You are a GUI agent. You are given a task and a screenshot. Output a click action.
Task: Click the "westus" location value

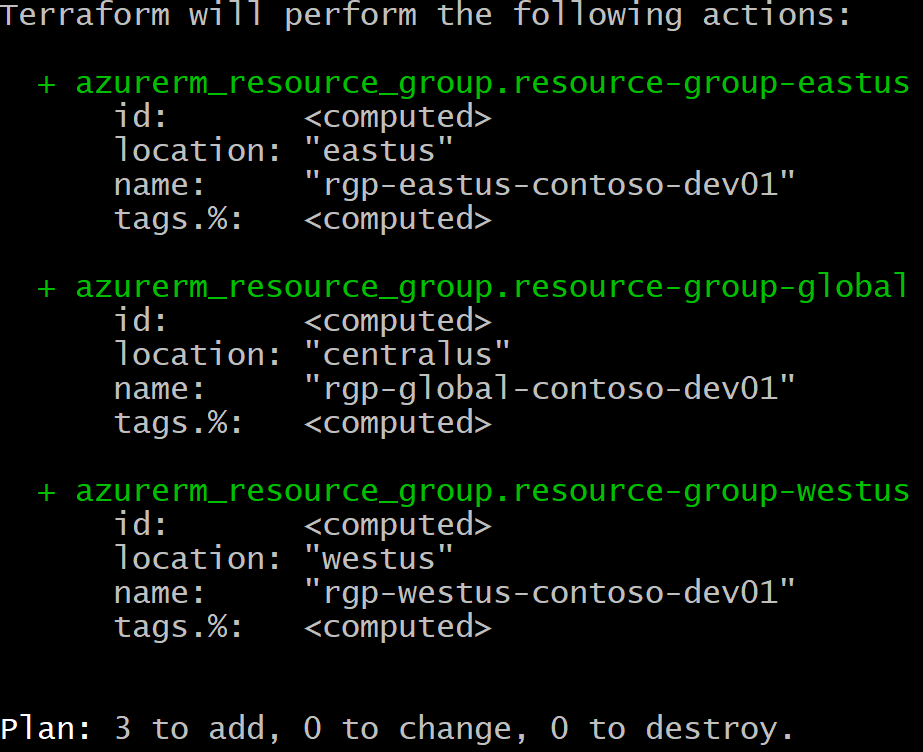379,558
